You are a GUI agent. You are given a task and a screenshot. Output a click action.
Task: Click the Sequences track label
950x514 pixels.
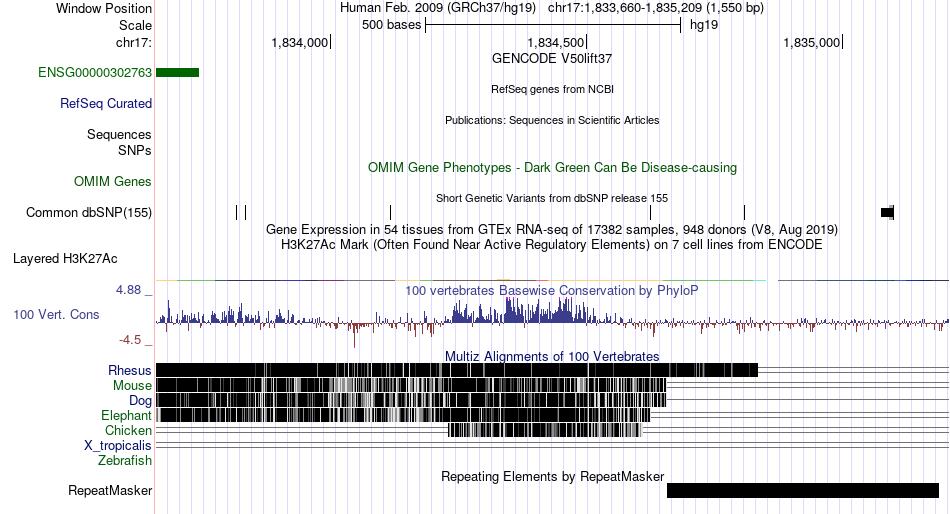119,135
